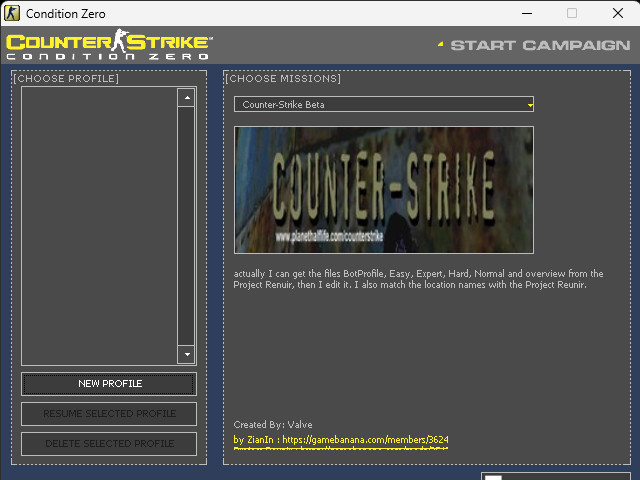Click the yellow arrow beside Start Campaign

pos(440,44)
